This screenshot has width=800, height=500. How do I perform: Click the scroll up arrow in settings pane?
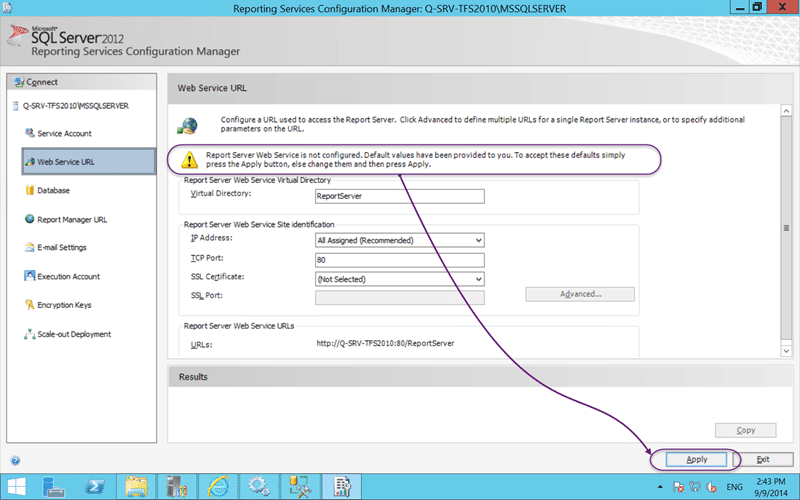pyautogui.click(x=786, y=111)
